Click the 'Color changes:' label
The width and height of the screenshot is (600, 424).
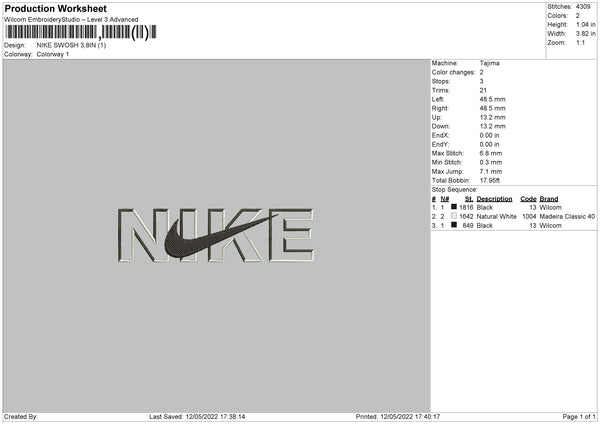[x=453, y=72]
